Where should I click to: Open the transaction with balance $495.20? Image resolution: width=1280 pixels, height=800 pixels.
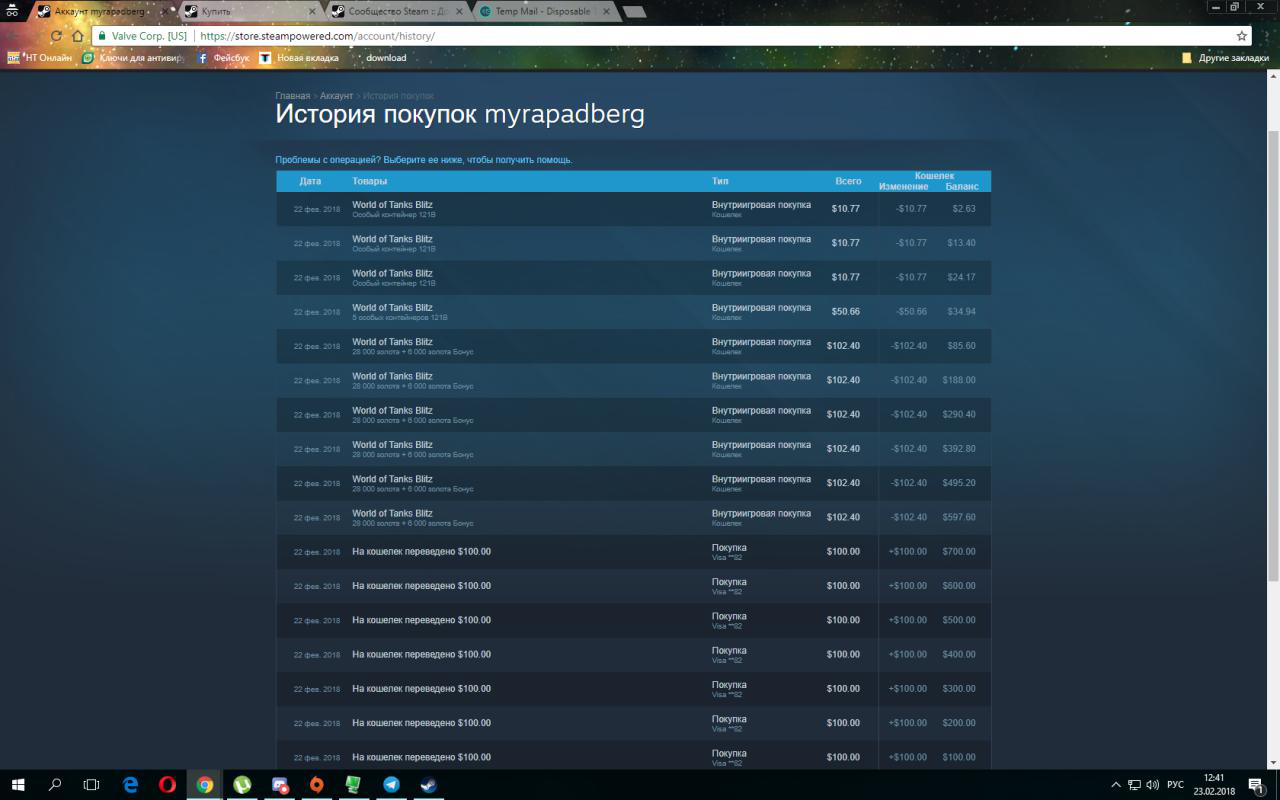click(634, 483)
